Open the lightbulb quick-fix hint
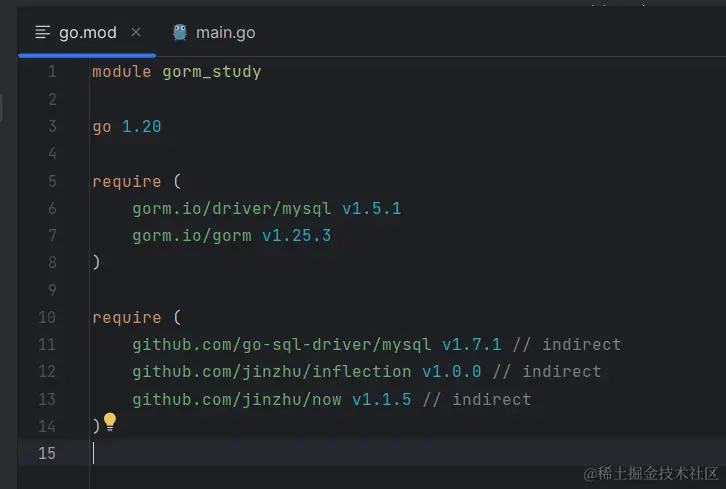The image size is (726, 489). (110, 421)
